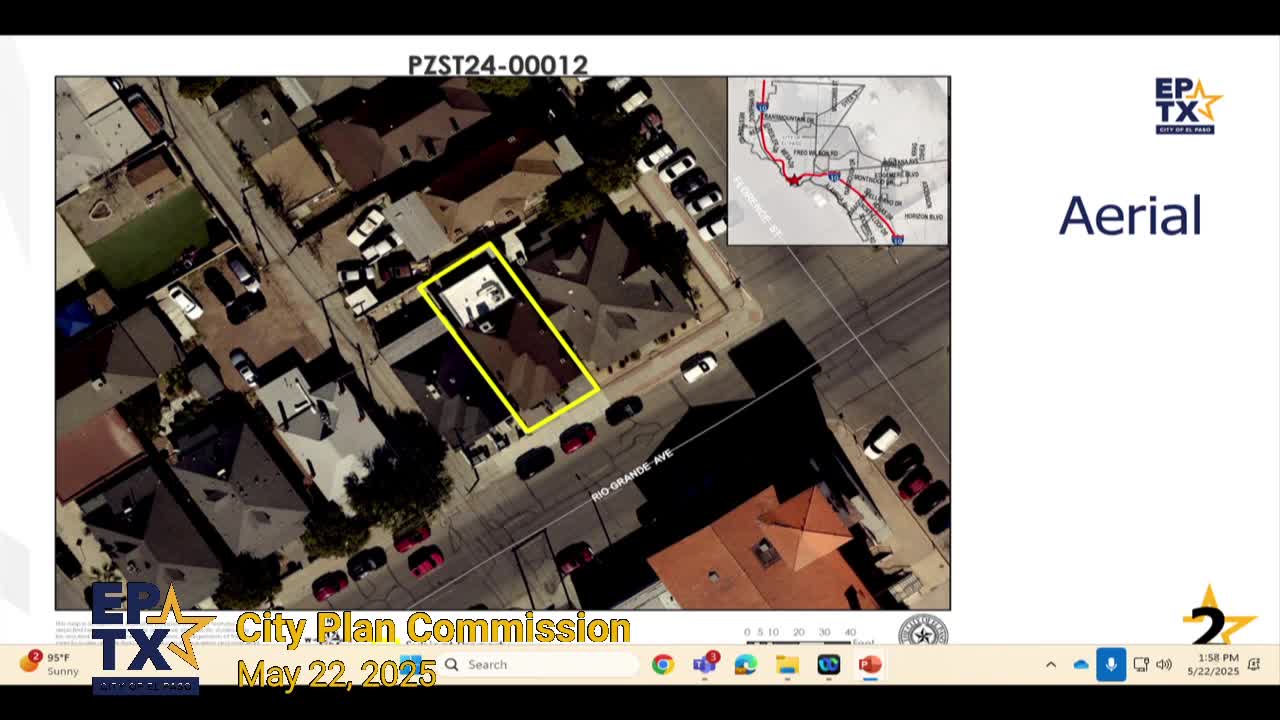Click the yellow-outlined parcel on the aerial map

(x=509, y=337)
